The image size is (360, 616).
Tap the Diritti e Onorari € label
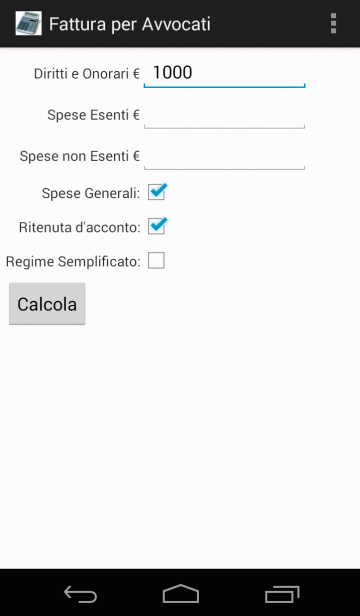86,74
